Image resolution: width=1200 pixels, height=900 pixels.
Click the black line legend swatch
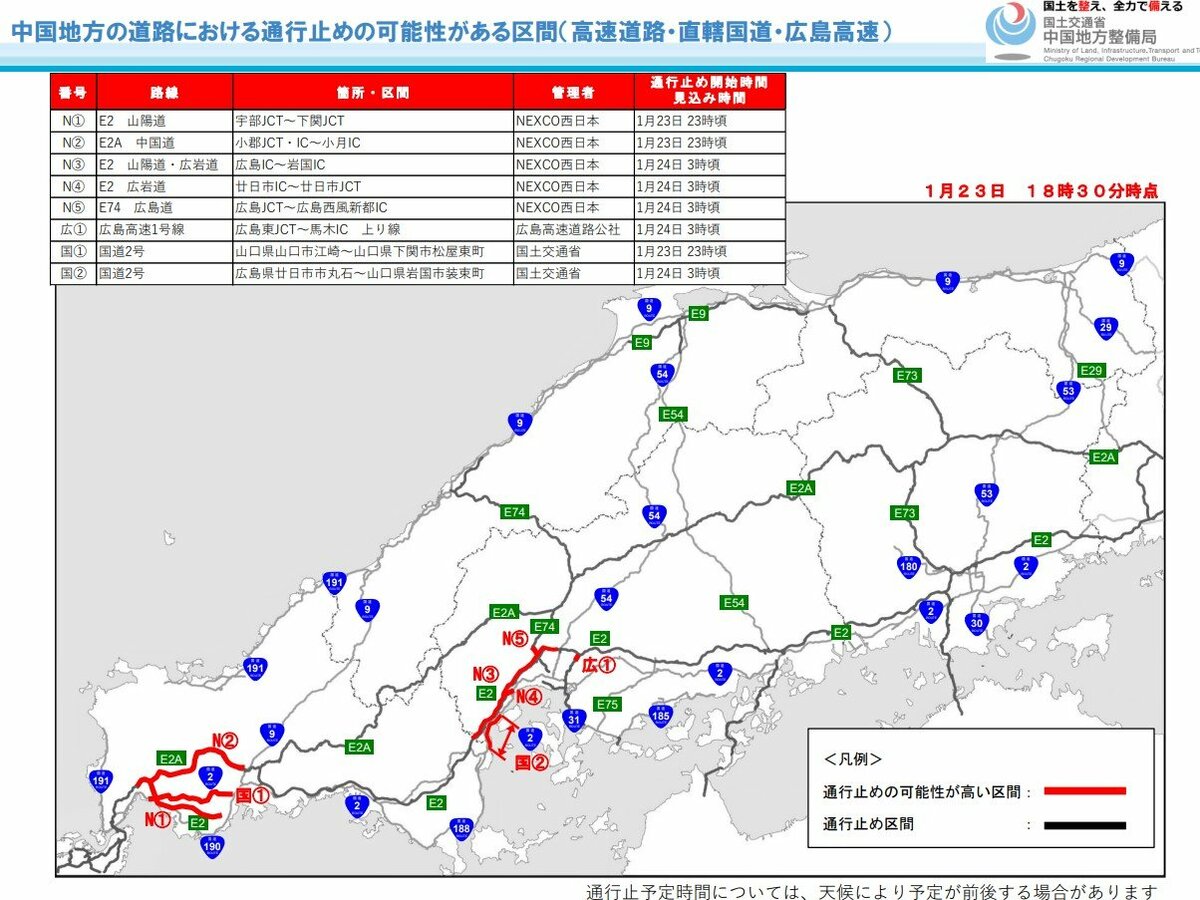(x=1084, y=825)
